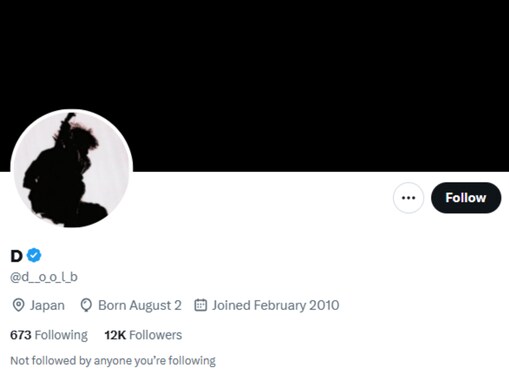Open the three-dots more options menu
Image resolution: width=509 pixels, height=382 pixels.
pyautogui.click(x=408, y=198)
